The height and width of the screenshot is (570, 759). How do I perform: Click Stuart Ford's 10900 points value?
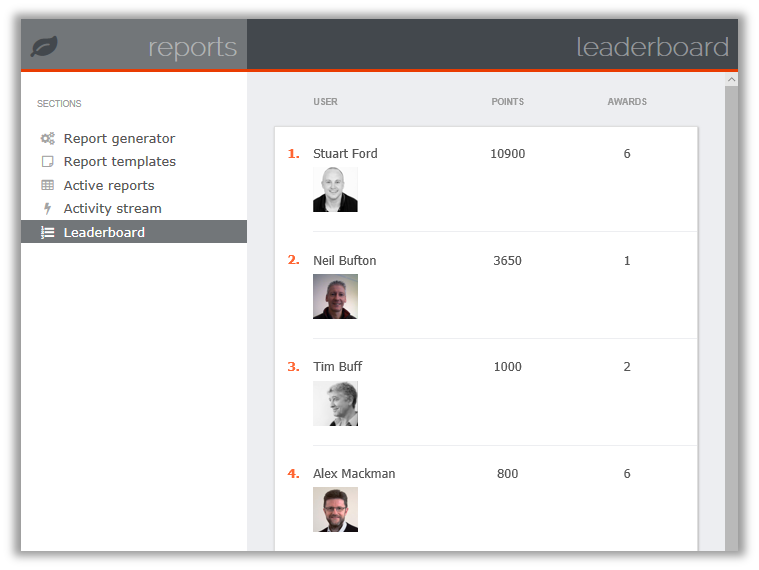point(507,153)
